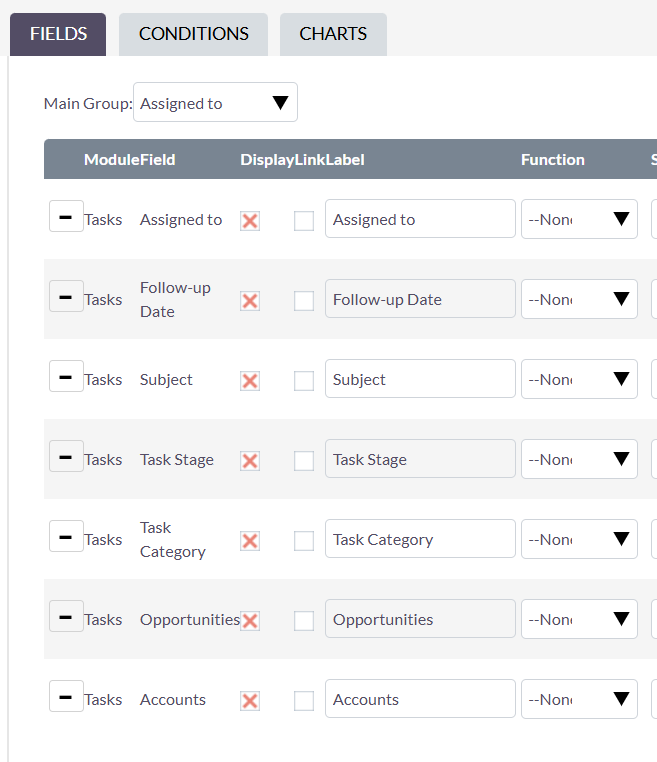Click the Function column header
Viewport: 657px width, 762px height.
click(553, 159)
